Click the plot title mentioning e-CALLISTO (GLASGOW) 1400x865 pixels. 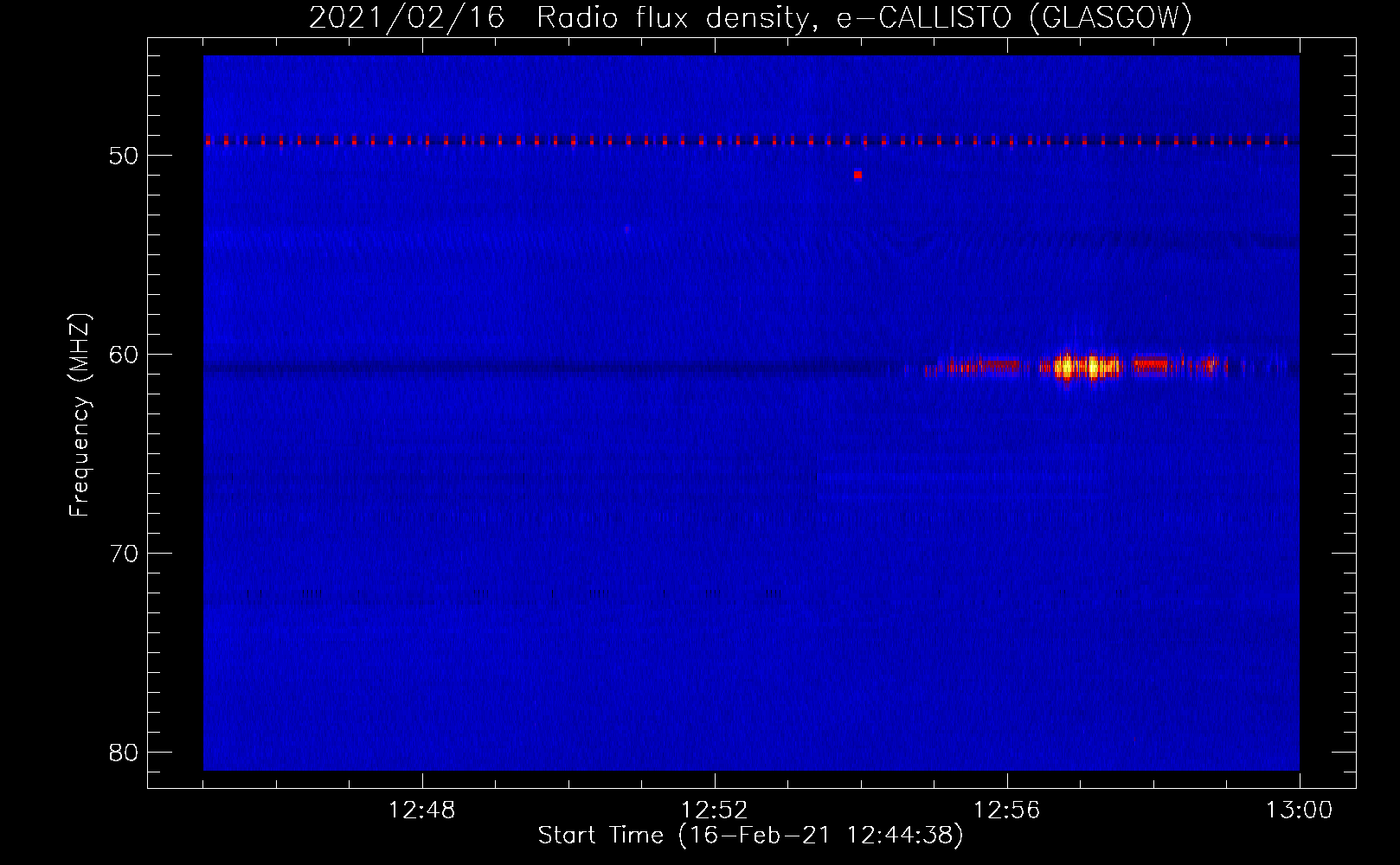click(x=750, y=17)
